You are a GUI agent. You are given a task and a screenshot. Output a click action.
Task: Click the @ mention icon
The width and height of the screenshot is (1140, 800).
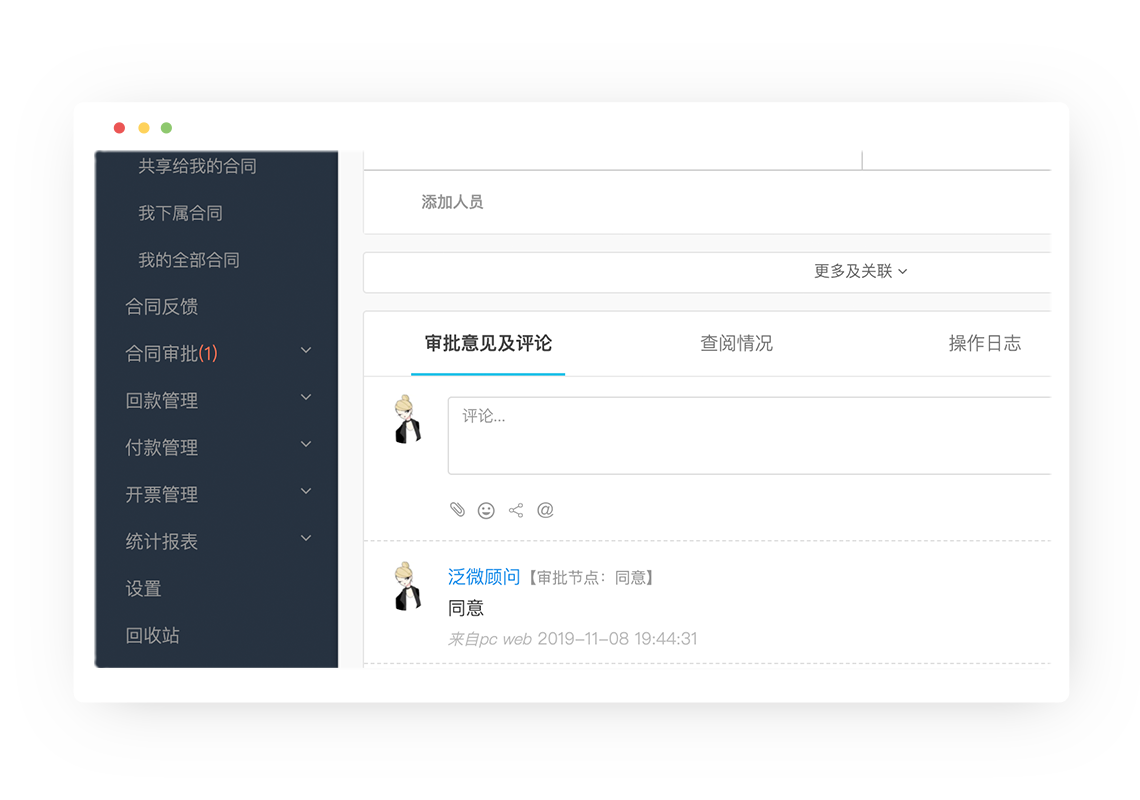pos(545,510)
